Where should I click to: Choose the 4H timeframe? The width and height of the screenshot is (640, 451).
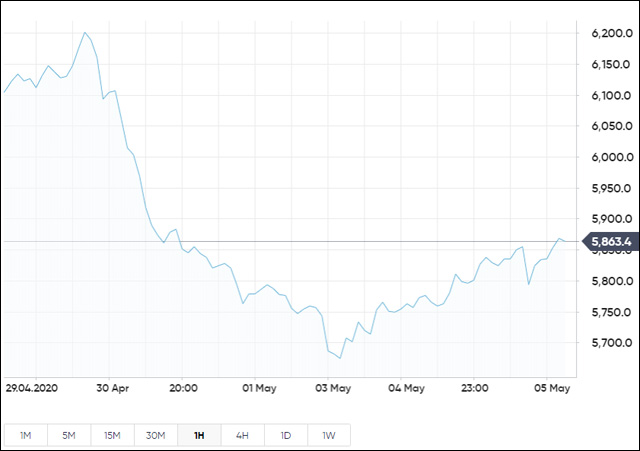(x=242, y=435)
